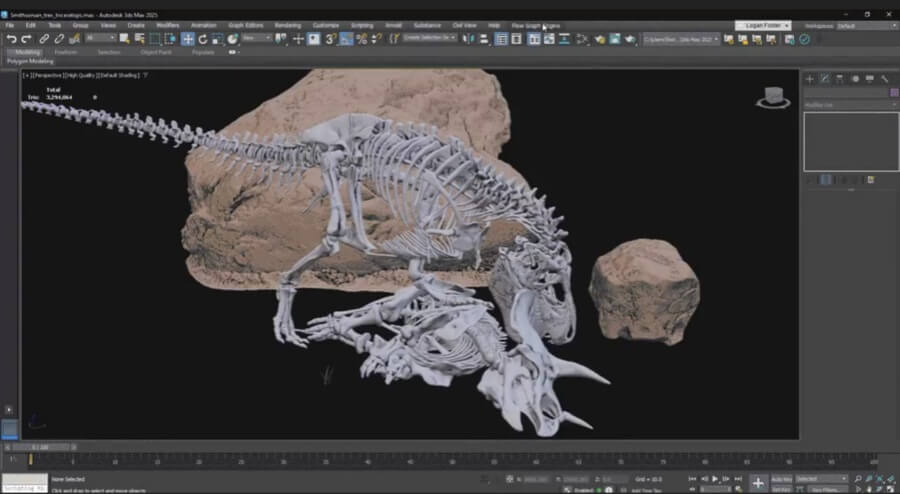Open the Select by Name dialog icon

click(139, 39)
